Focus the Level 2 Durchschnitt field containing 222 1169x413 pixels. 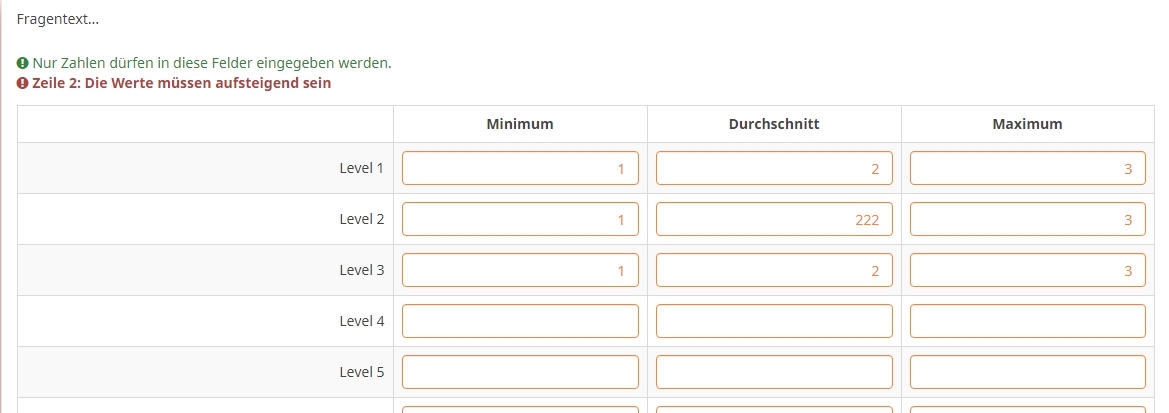click(x=774, y=220)
